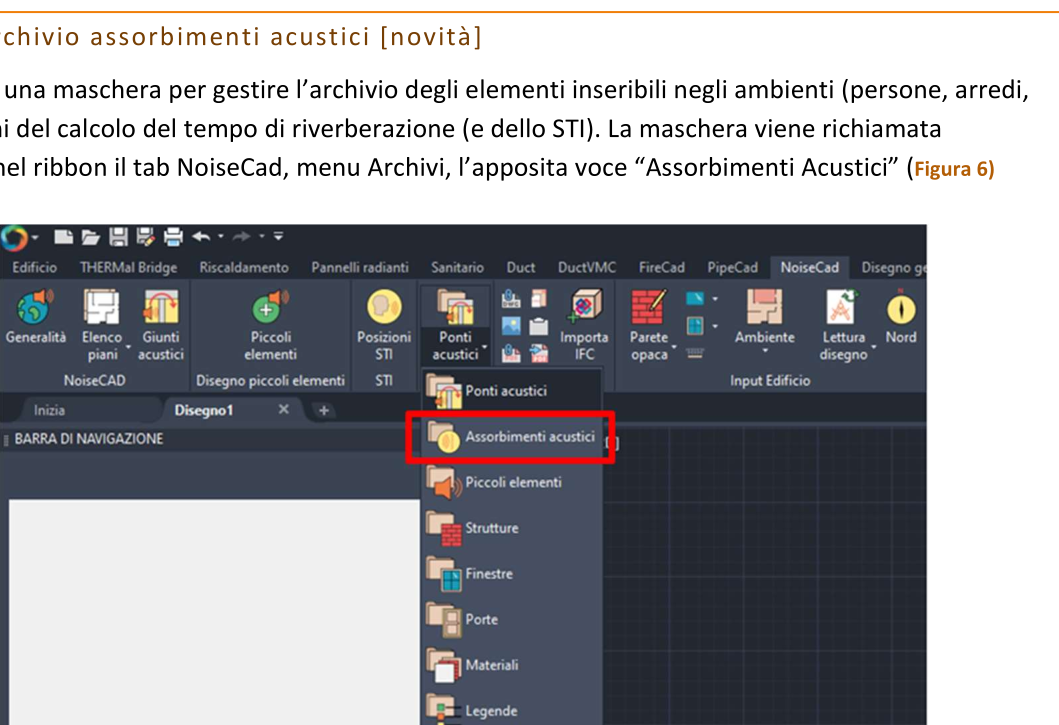Image resolution: width=1059 pixels, height=725 pixels.
Task: Click the Giunti acustici icon
Action: 160,307
